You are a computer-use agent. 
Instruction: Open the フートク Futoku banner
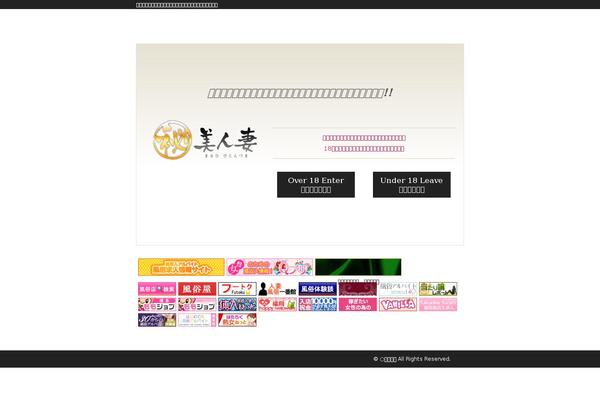click(237, 289)
